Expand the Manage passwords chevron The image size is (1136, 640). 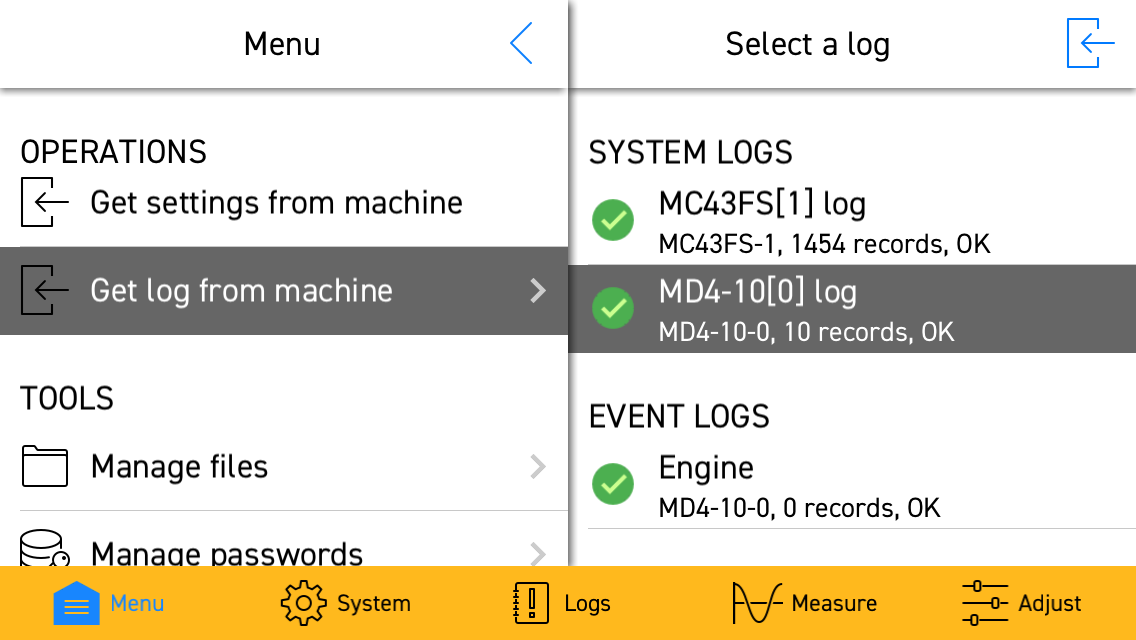(x=538, y=554)
